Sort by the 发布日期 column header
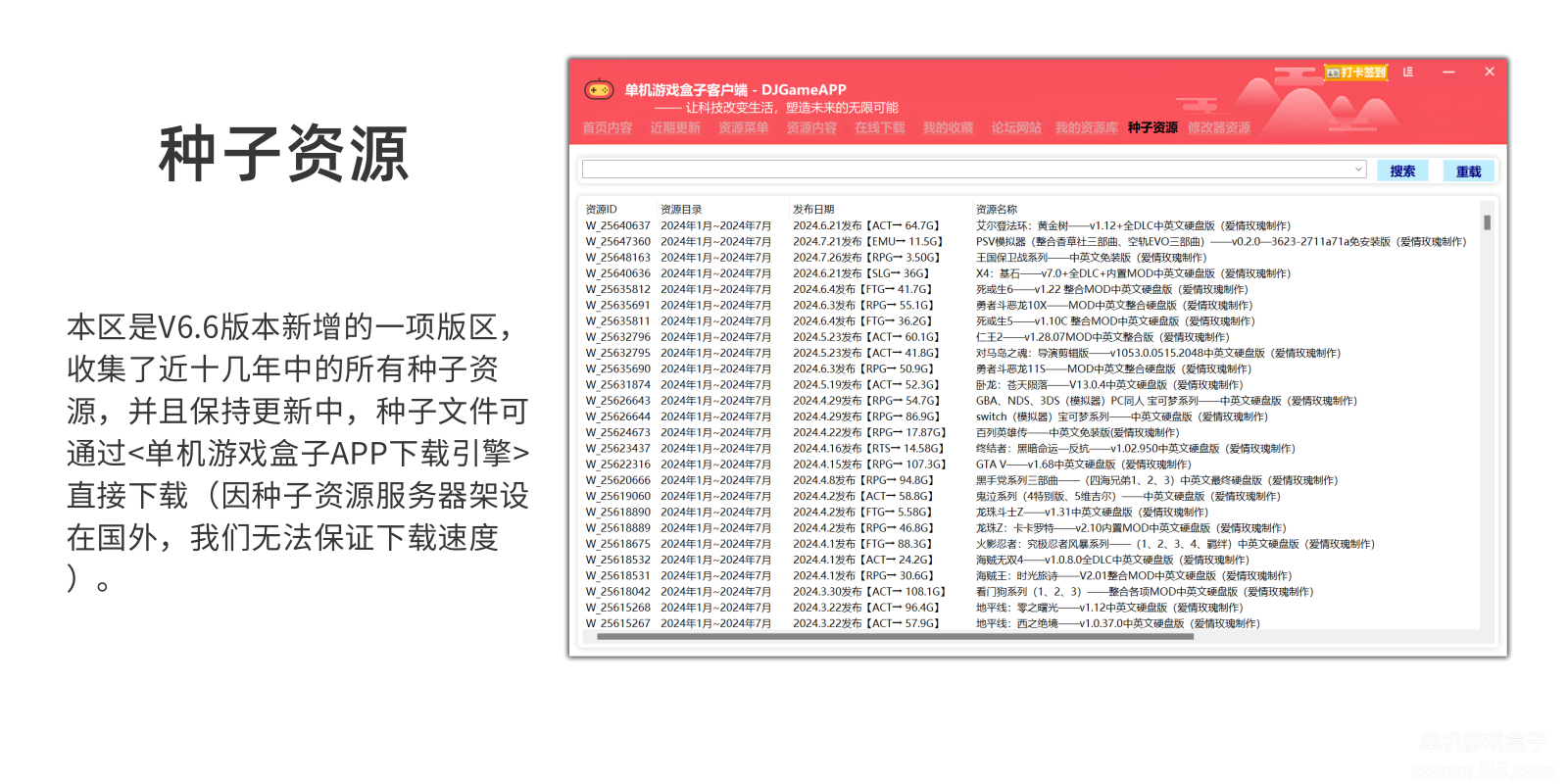The width and height of the screenshot is (1568, 784). click(813, 210)
